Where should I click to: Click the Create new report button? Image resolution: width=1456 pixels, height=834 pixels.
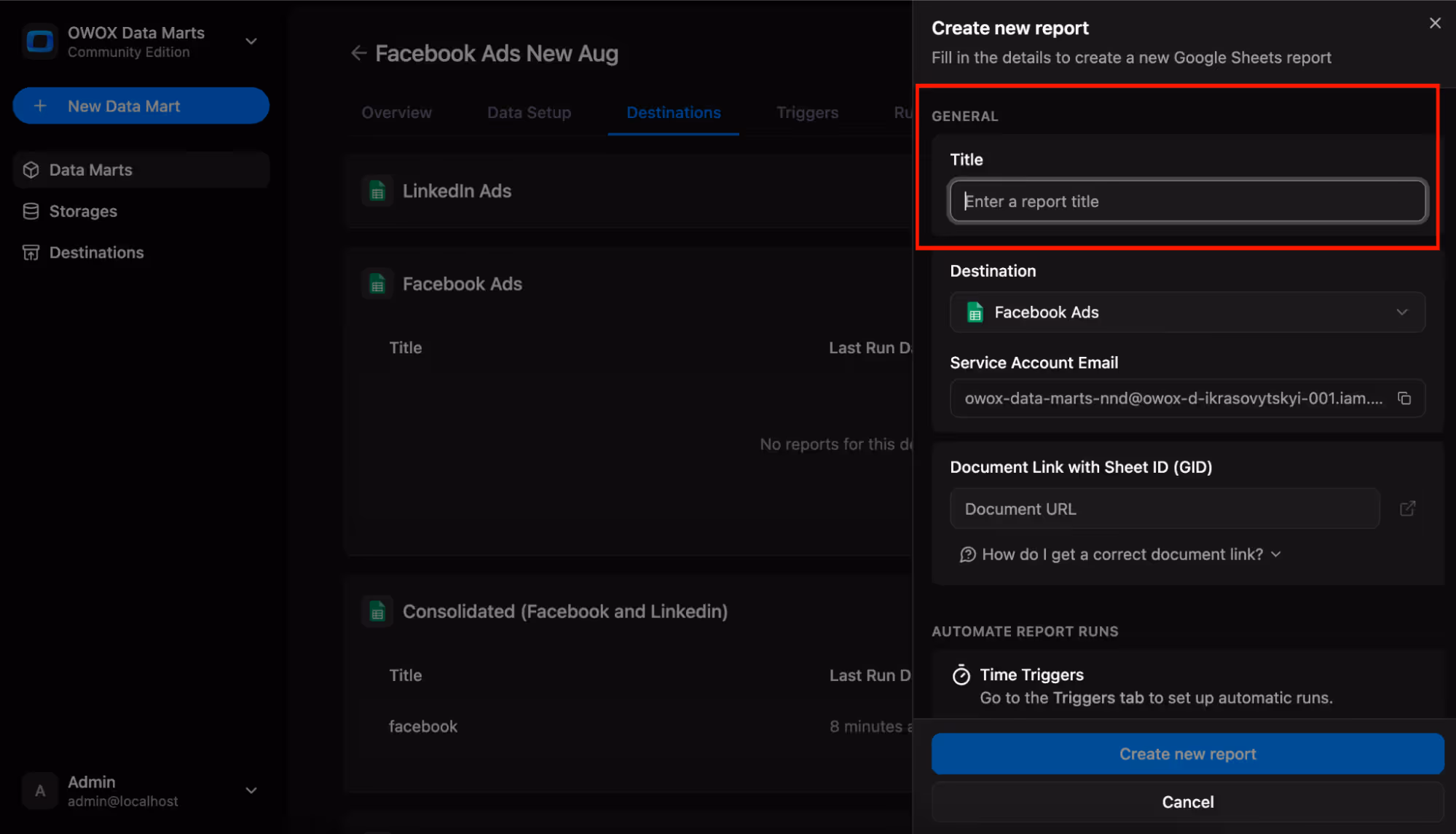[1187, 754]
